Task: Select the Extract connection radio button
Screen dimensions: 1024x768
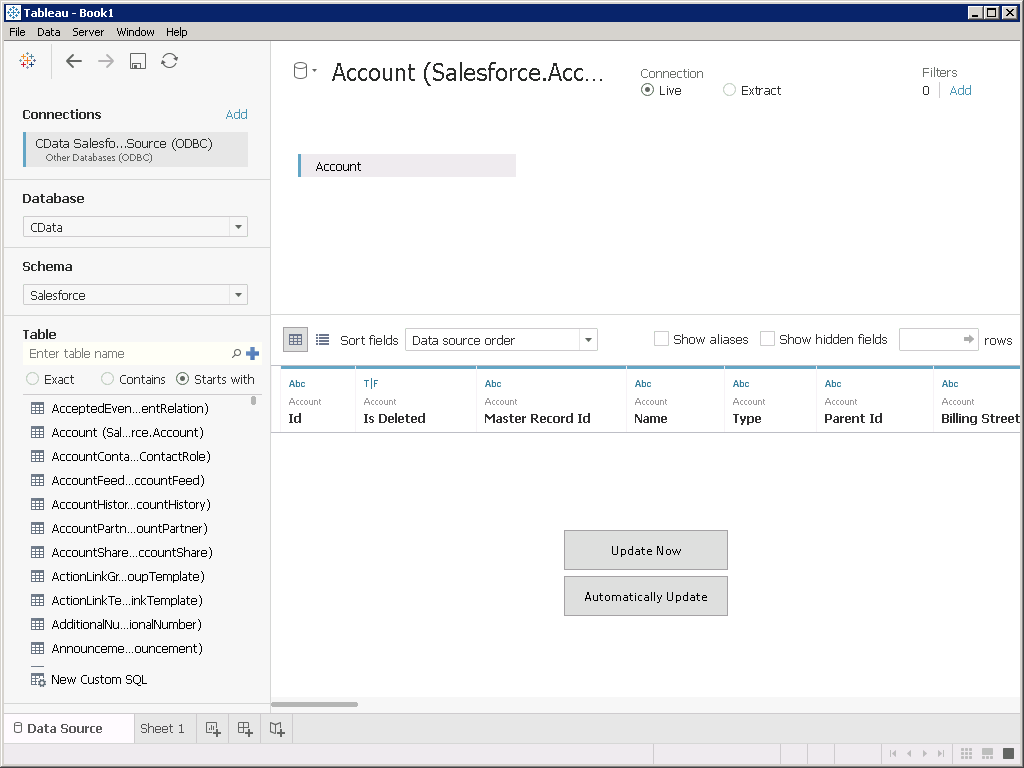Action: [729, 90]
